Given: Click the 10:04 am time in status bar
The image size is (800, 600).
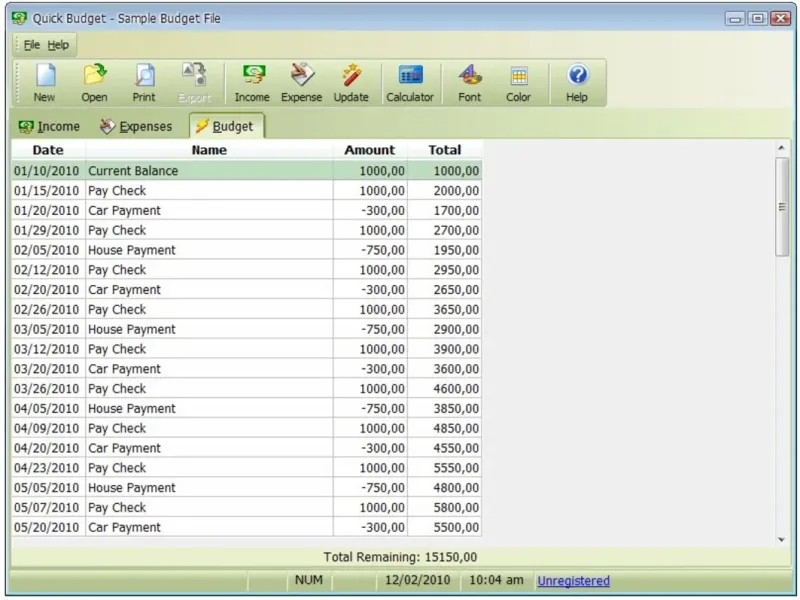Looking at the screenshot, I should click(x=496, y=580).
